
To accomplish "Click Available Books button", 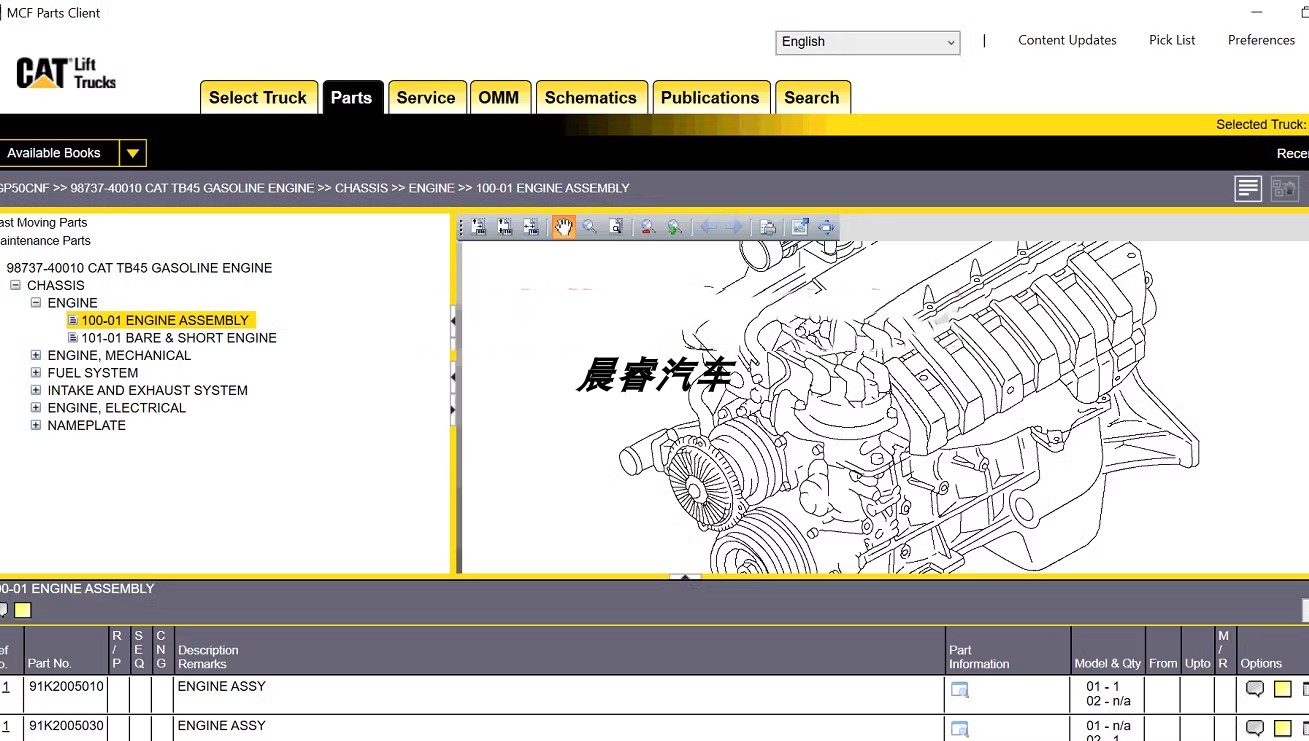I will tap(59, 153).
